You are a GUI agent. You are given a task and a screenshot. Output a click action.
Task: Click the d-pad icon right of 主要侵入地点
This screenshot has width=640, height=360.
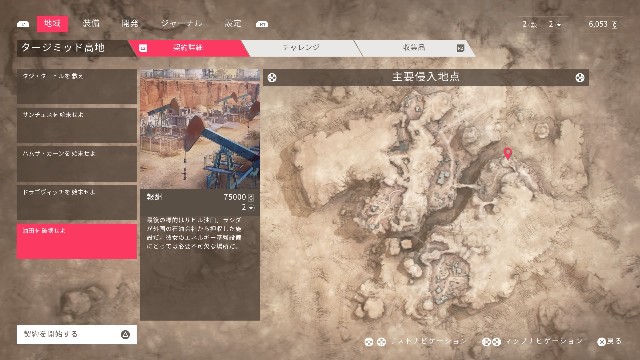[x=580, y=78]
